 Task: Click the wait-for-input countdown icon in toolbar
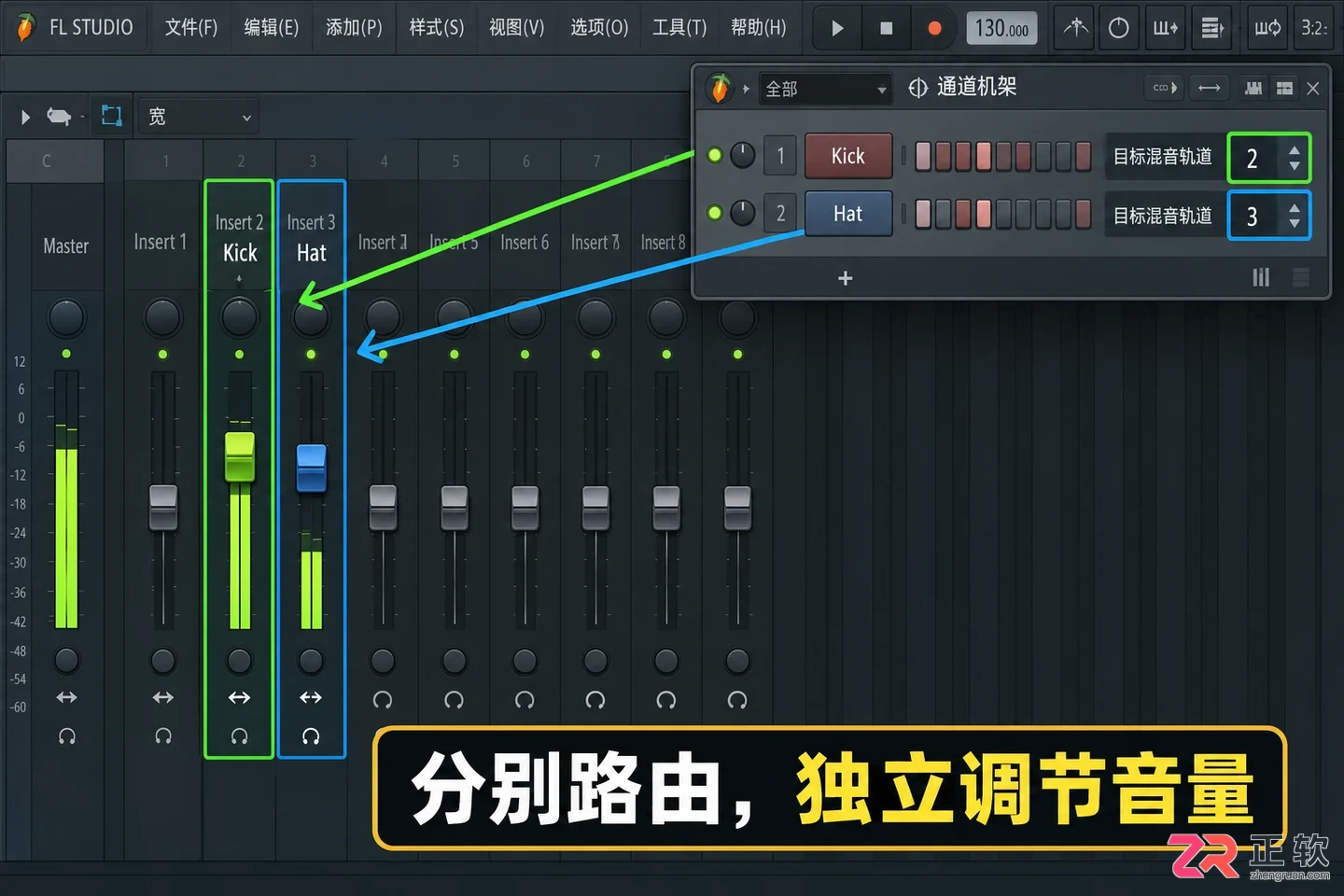tap(1118, 28)
